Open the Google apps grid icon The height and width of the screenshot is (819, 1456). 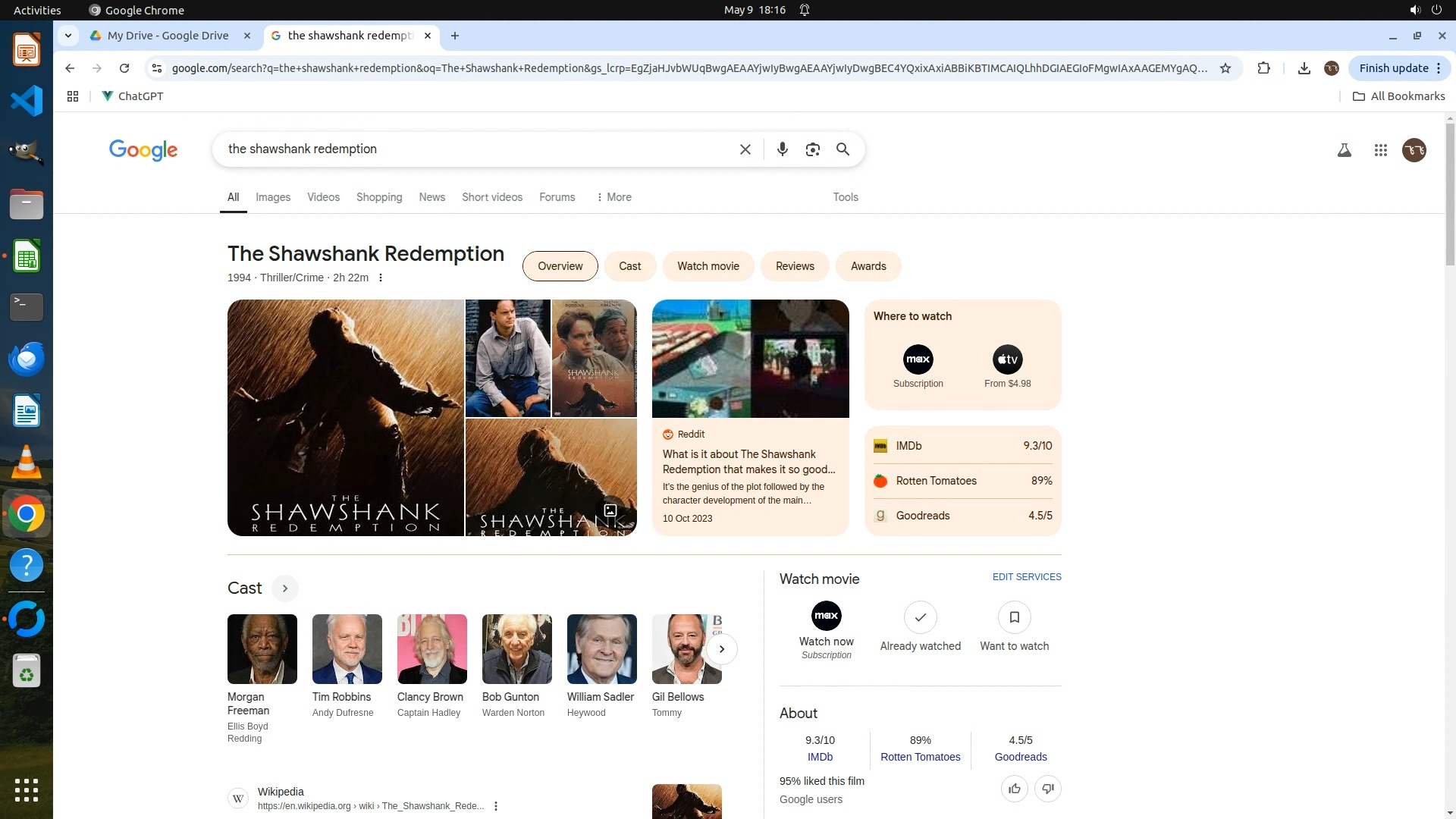point(1380,150)
